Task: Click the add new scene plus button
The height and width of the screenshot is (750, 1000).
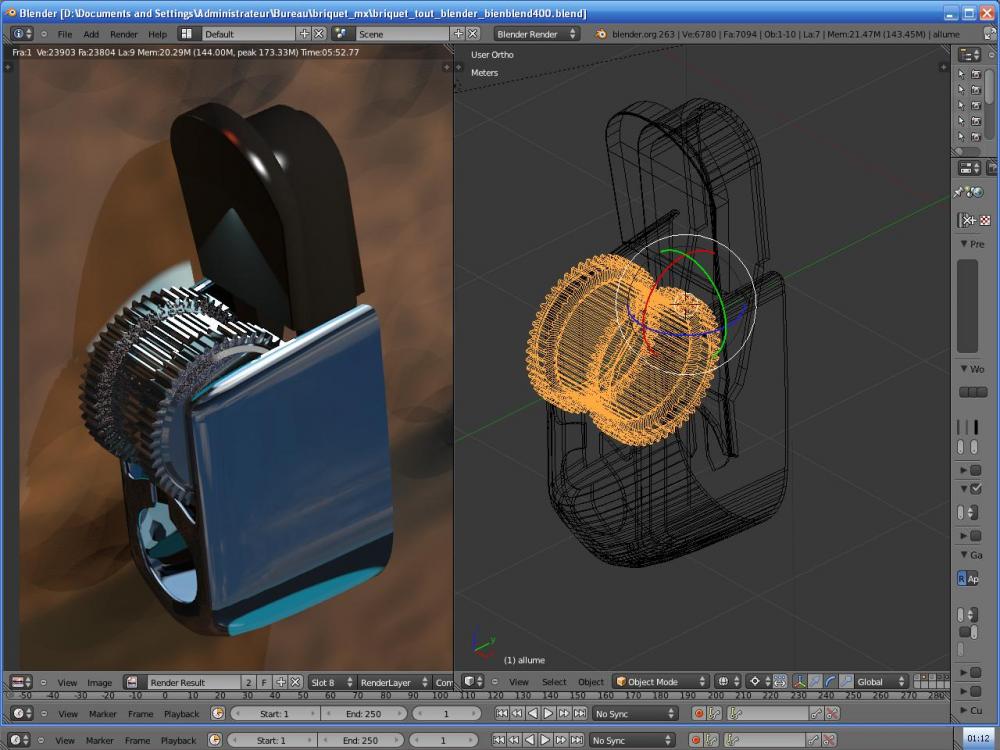Action: point(459,34)
